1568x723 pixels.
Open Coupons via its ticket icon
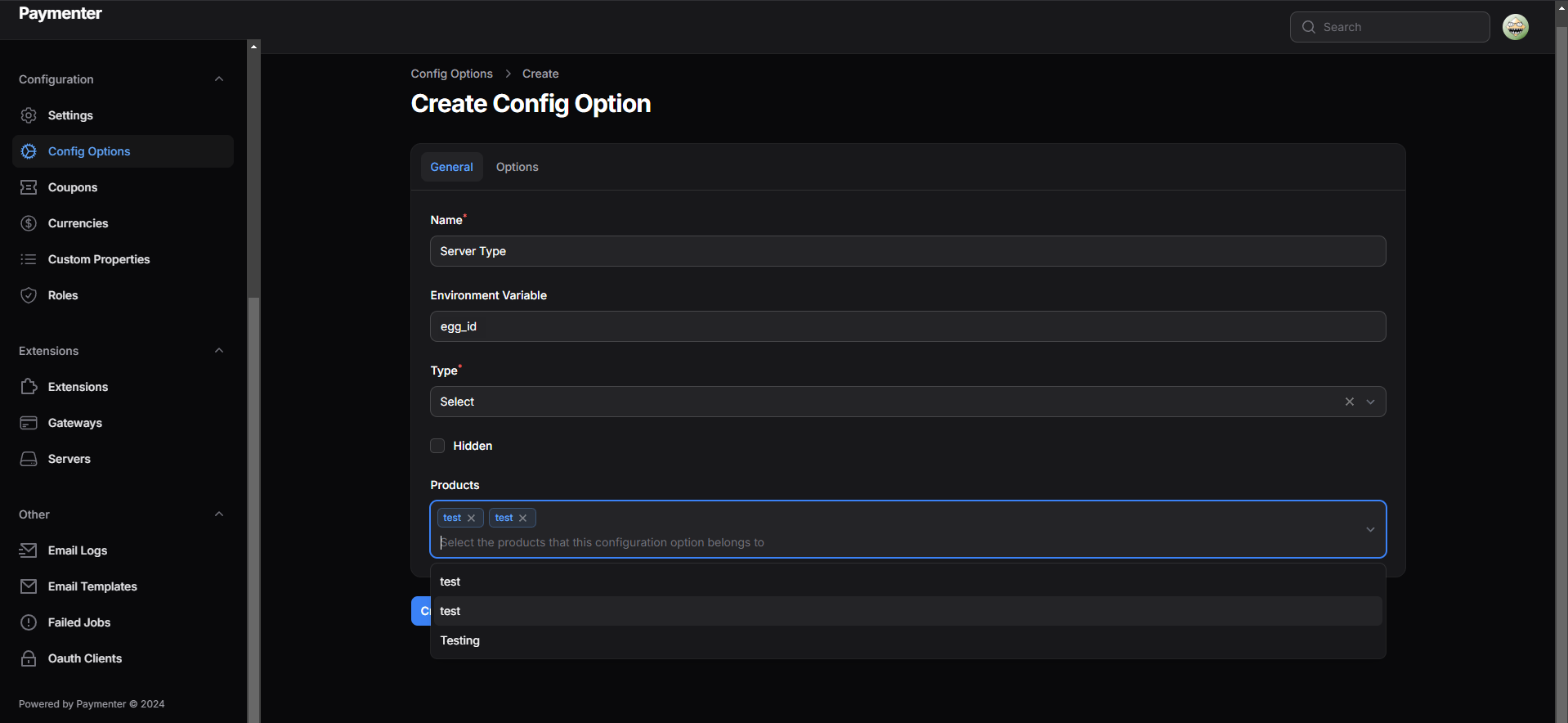29,187
